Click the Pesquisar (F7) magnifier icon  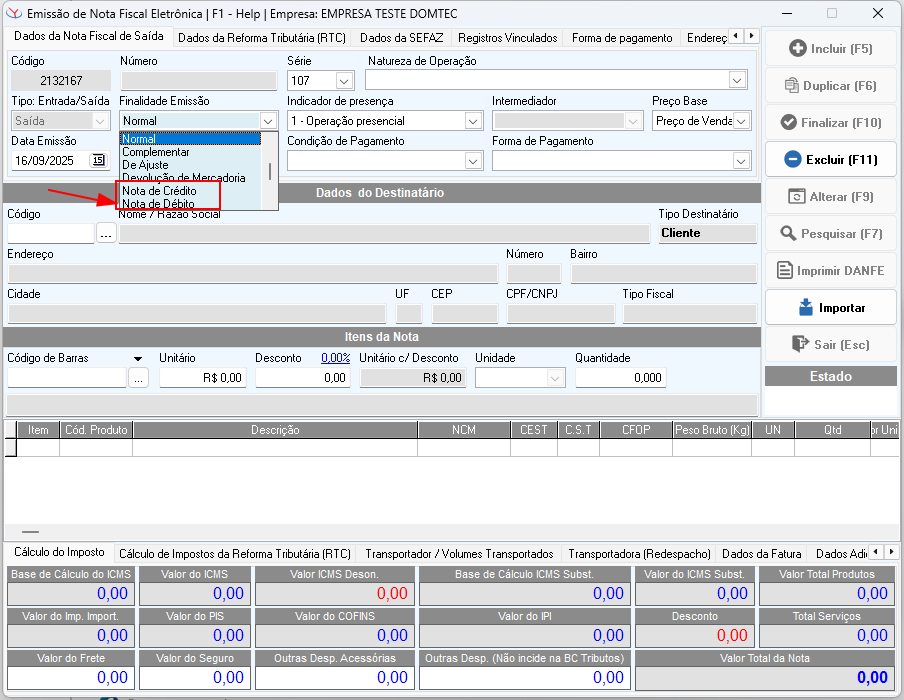click(787, 233)
